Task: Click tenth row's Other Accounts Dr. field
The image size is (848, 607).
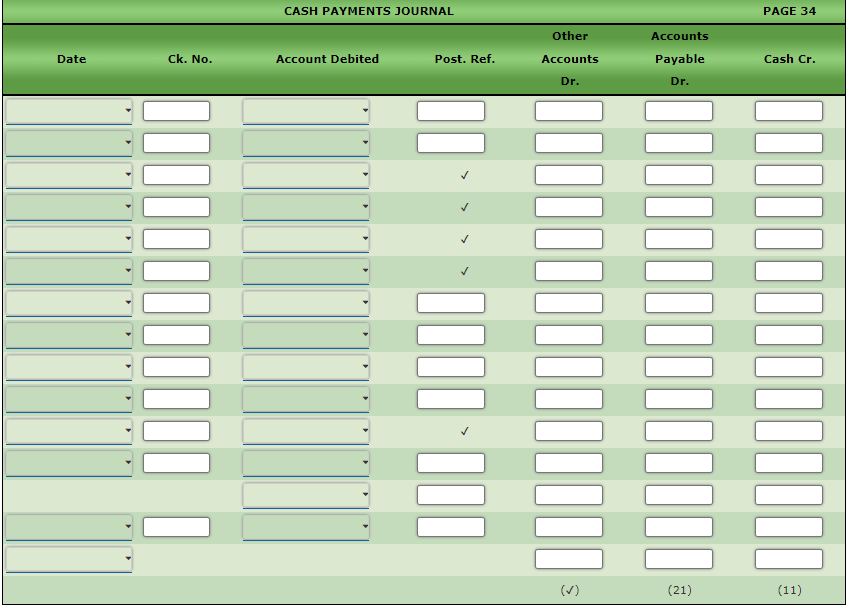Action: [568, 399]
